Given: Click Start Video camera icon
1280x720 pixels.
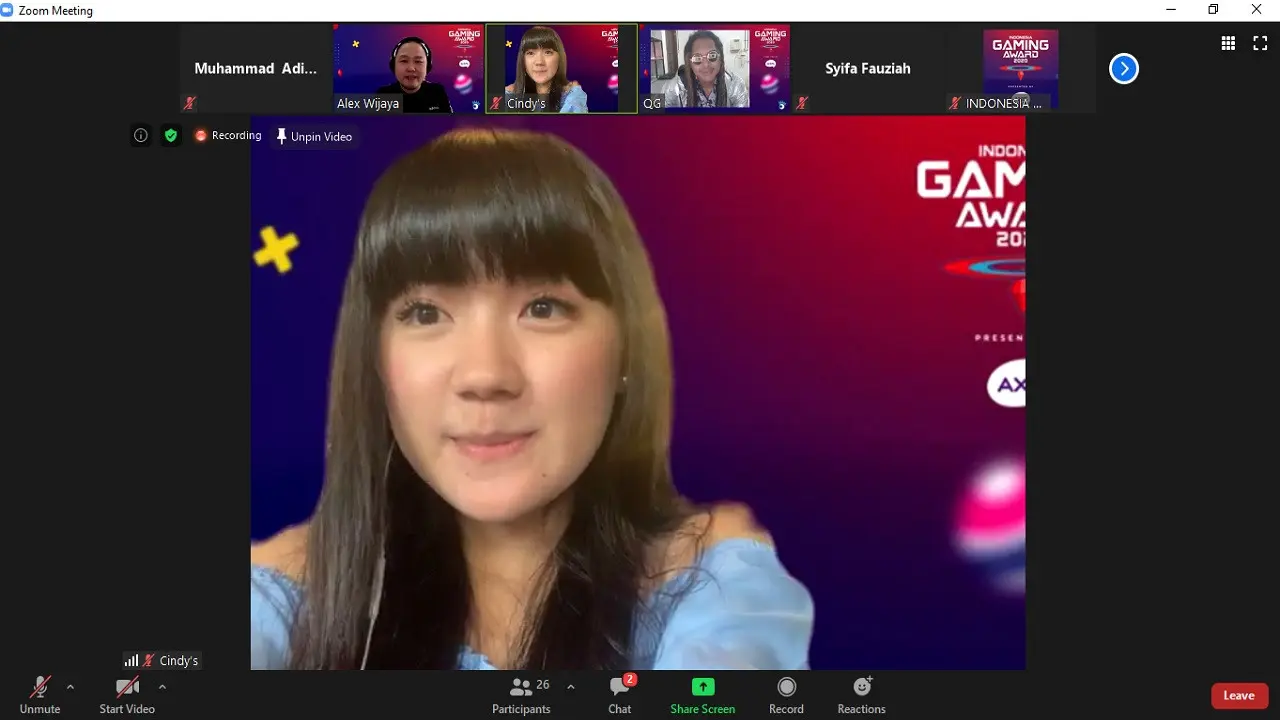Looking at the screenshot, I should click(x=127, y=687).
